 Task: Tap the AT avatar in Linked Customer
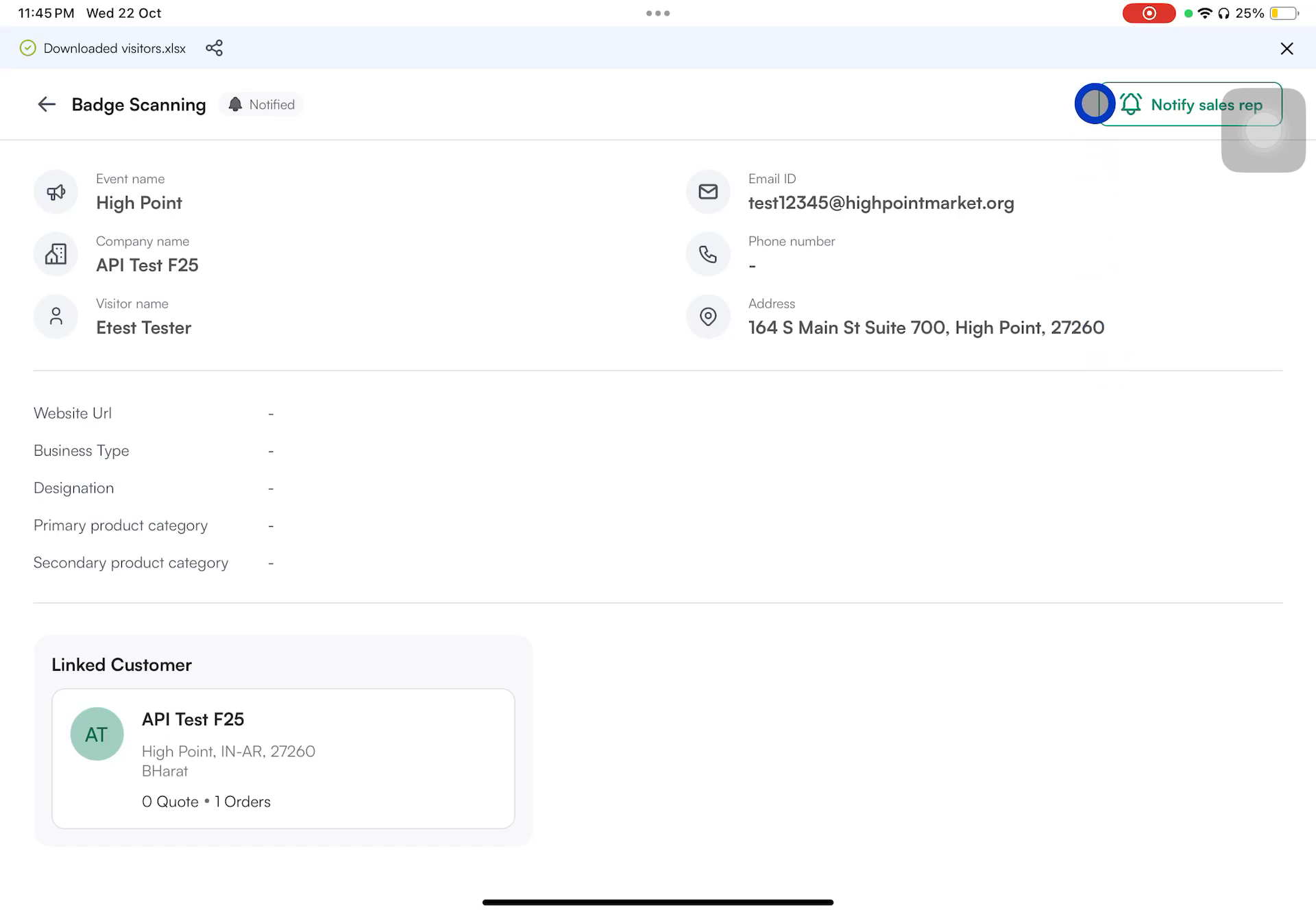(x=97, y=734)
